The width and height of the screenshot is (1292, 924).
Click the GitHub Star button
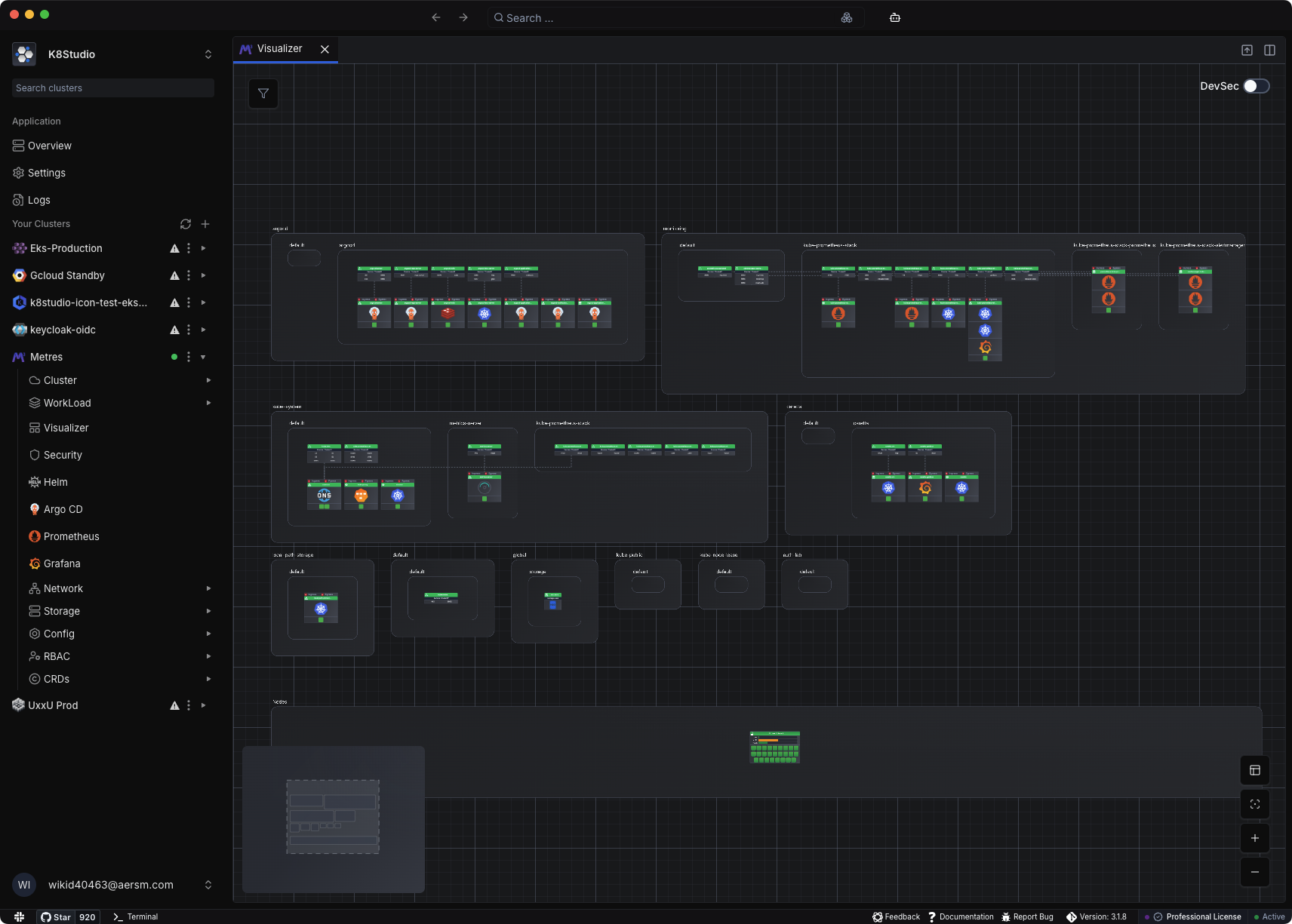[57, 917]
